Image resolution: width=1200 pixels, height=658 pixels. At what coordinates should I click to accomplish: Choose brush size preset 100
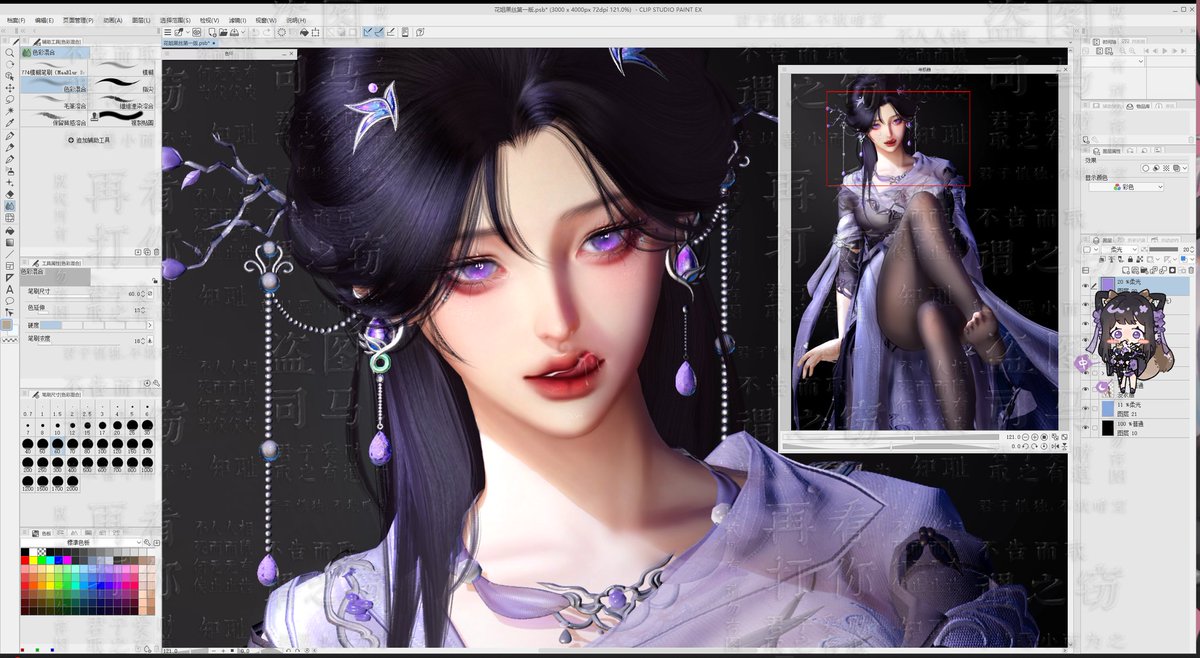pyautogui.click(x=102, y=446)
